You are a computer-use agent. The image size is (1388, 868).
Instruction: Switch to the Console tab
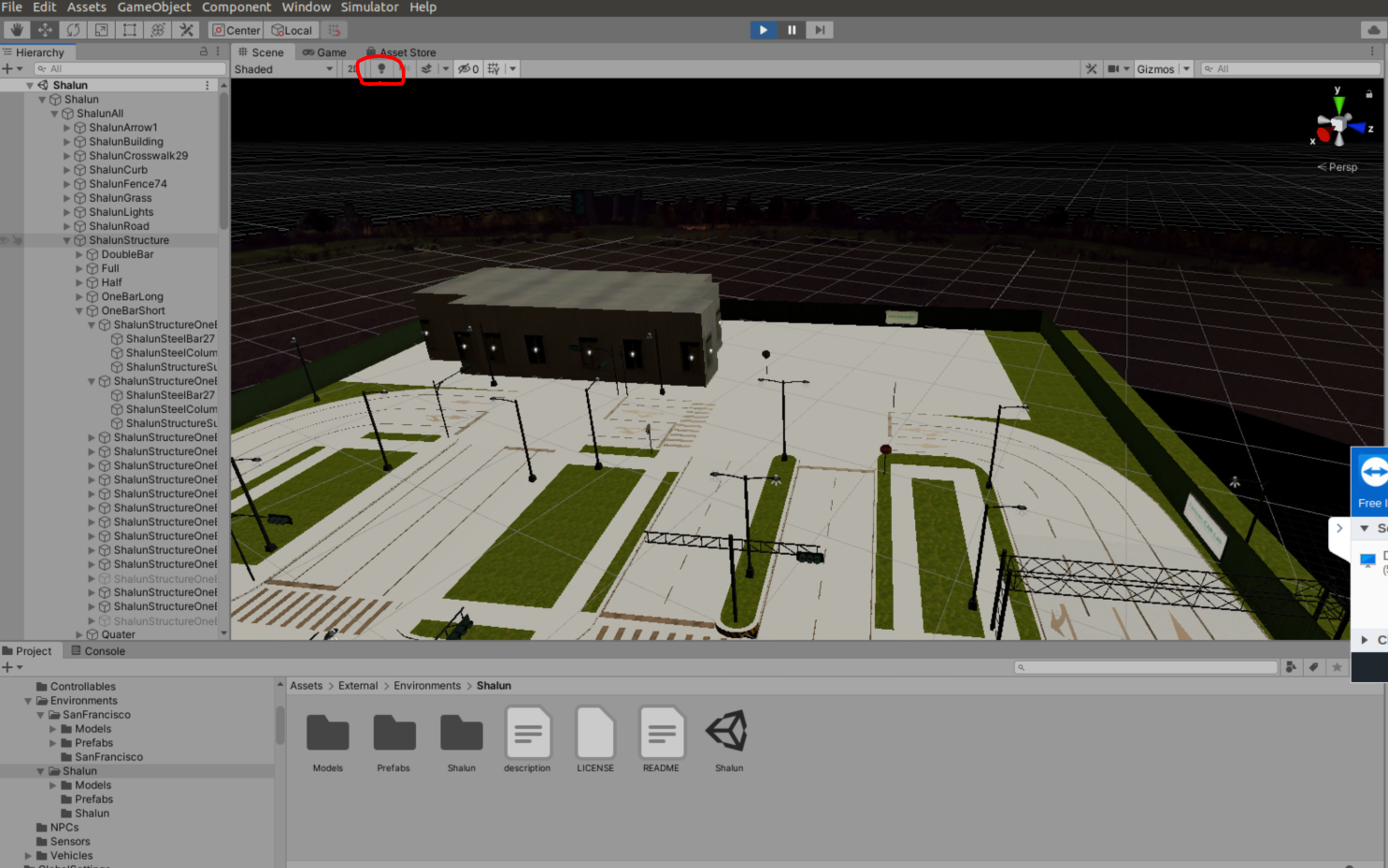[x=97, y=651]
